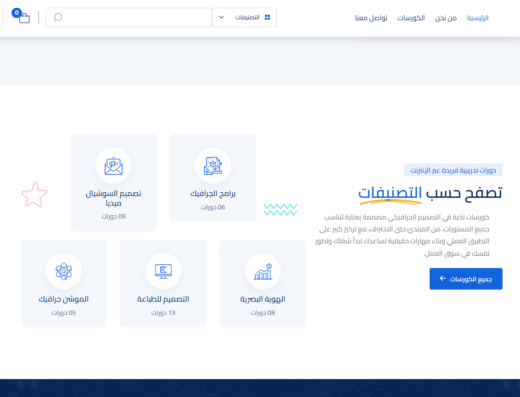The width and height of the screenshot is (520, 397).
Task: Click the search magnifier icon
Action: tap(58, 17)
